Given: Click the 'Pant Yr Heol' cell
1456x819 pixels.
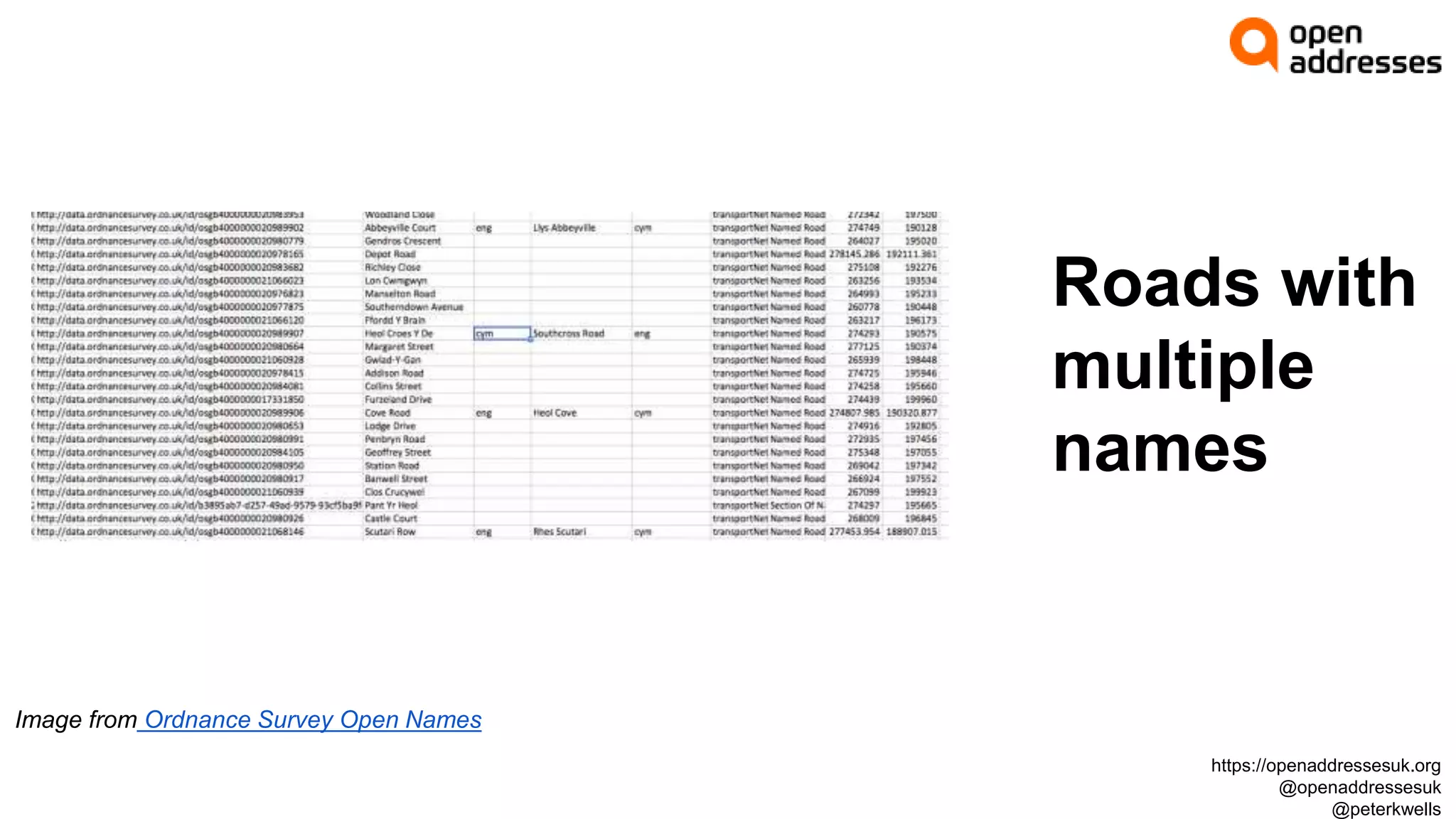Looking at the screenshot, I should coord(391,505).
